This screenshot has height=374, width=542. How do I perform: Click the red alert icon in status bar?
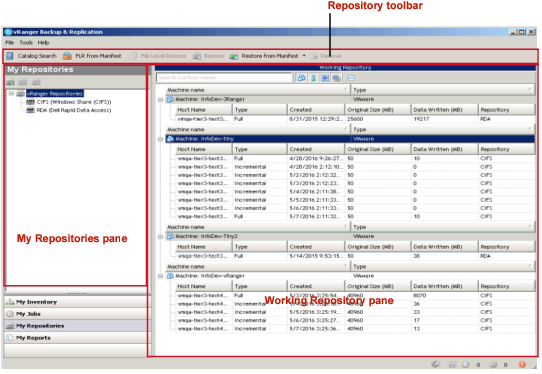click(x=522, y=364)
